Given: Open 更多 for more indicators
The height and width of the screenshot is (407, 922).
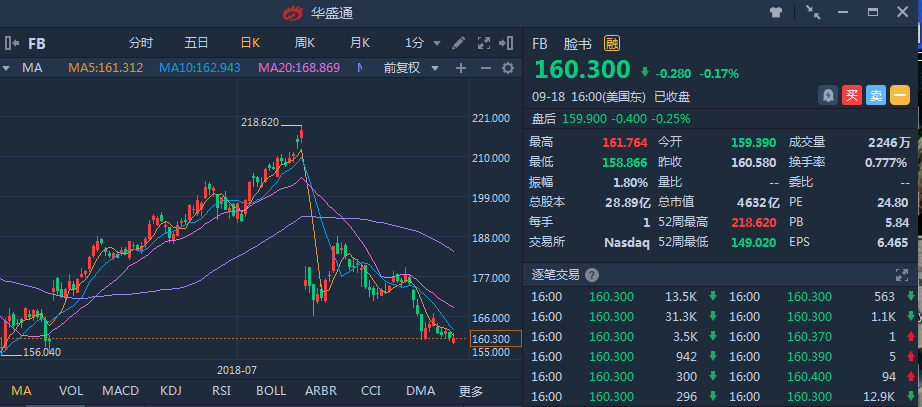Looking at the screenshot, I should pos(470,391).
